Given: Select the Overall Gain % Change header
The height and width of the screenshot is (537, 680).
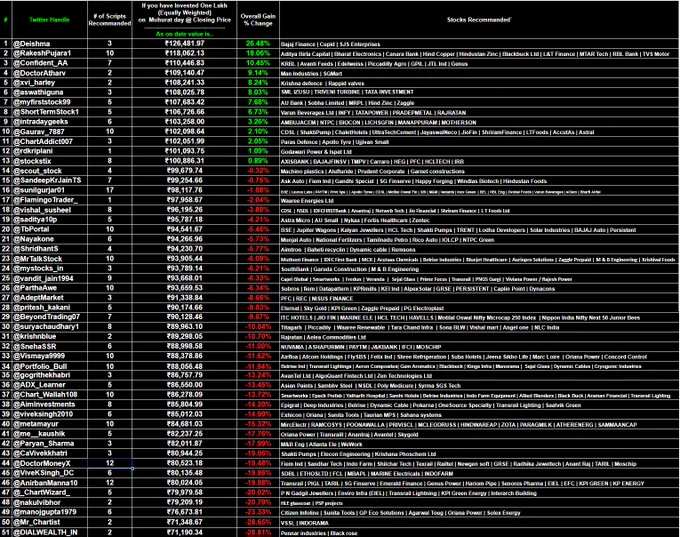Looking at the screenshot, I should [258, 20].
